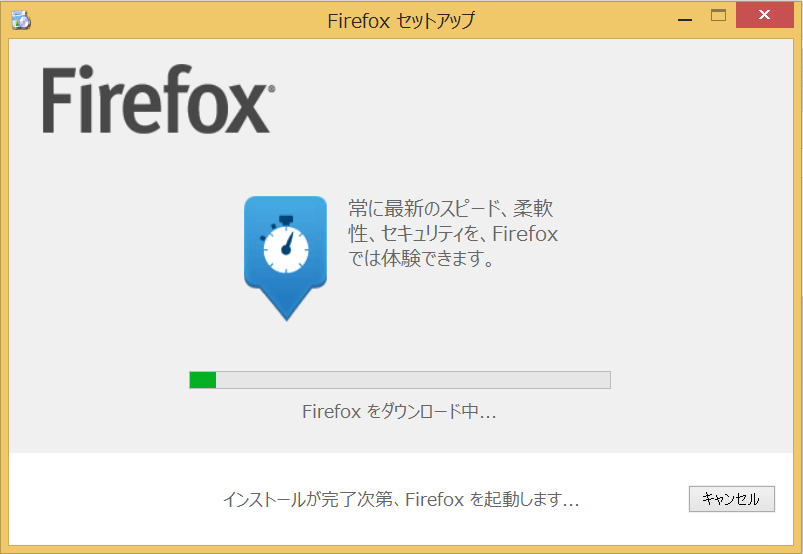Screen dimensions: 803x554
Task: Click the 'Firefox セットアップ' title bar text
Action: [x=401, y=21]
